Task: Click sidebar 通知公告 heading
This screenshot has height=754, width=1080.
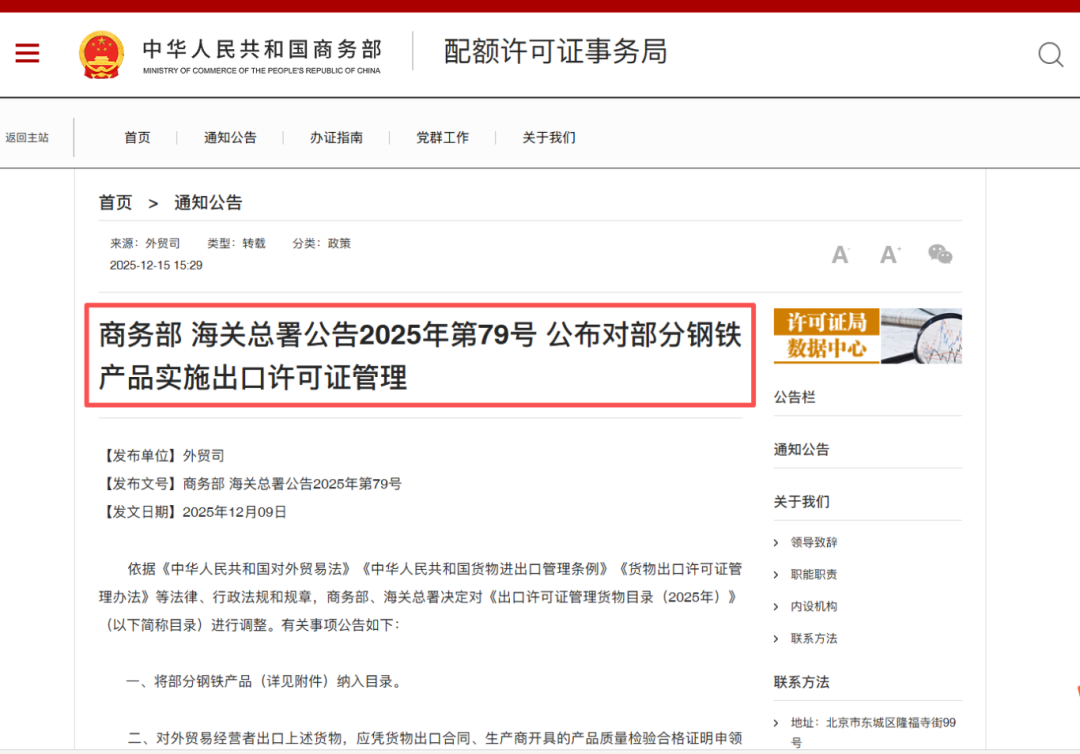Action: (x=801, y=450)
